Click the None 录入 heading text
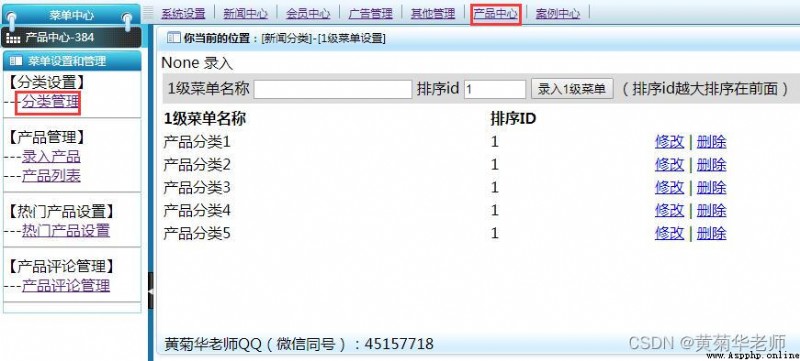This screenshot has width=800, height=361. point(197,63)
